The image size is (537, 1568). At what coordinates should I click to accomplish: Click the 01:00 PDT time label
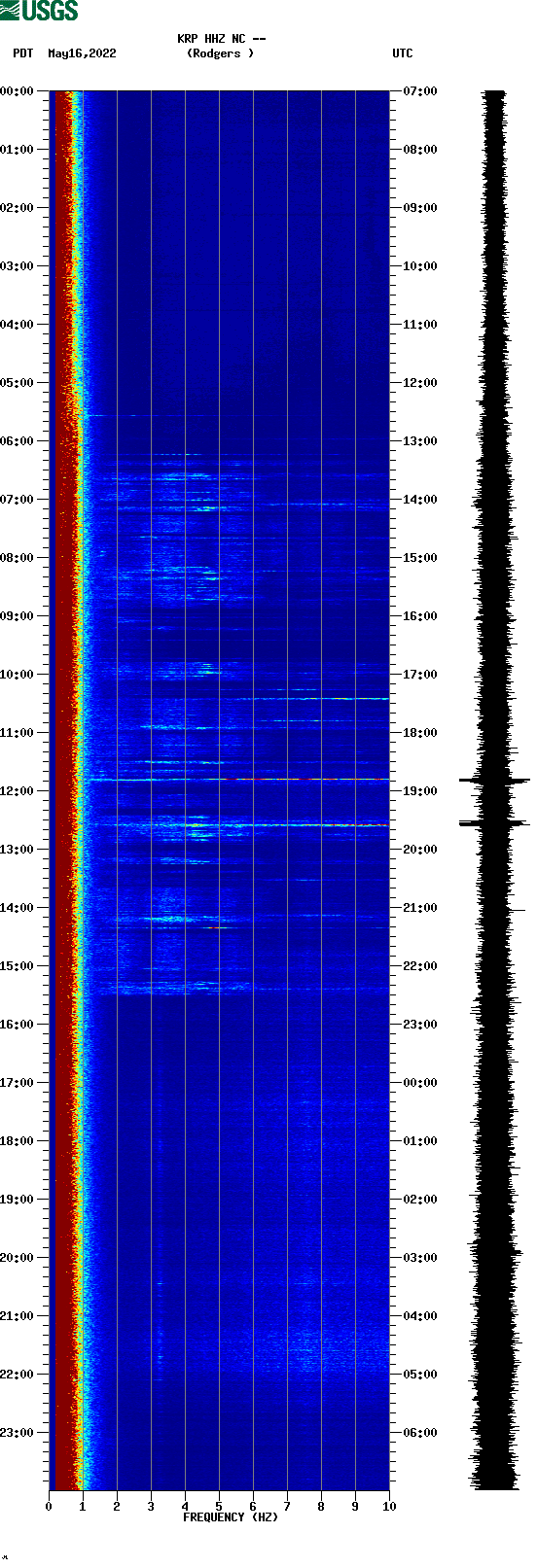point(18,150)
